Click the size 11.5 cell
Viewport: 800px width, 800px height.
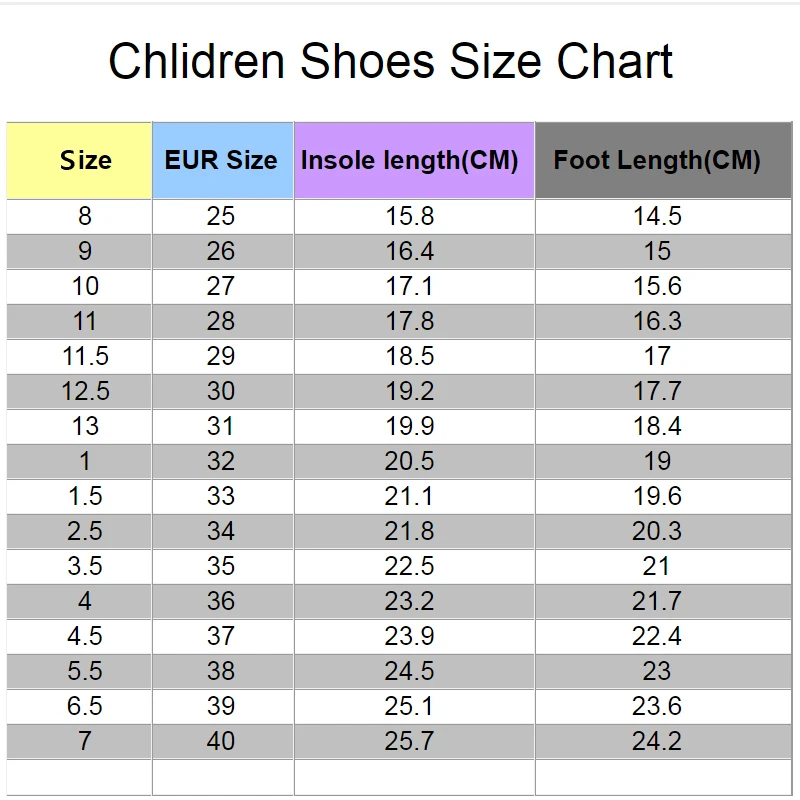(85, 356)
